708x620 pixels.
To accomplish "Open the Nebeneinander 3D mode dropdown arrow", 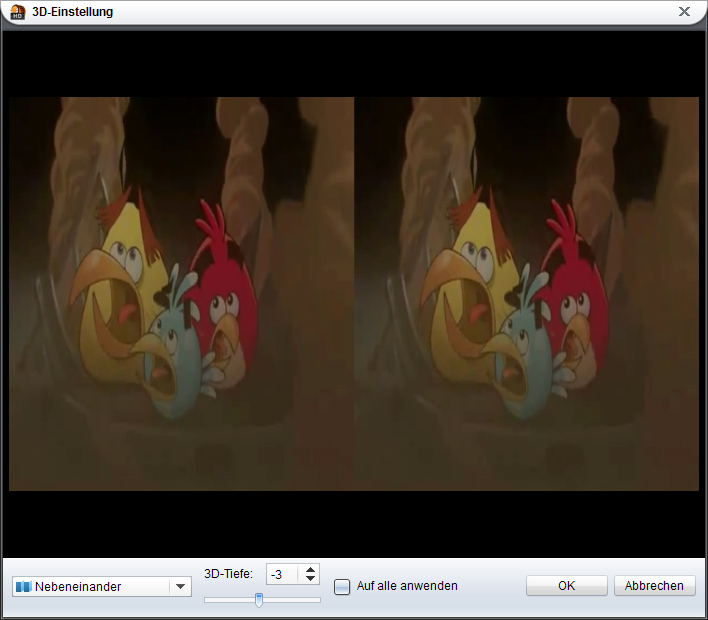I will click(180, 587).
